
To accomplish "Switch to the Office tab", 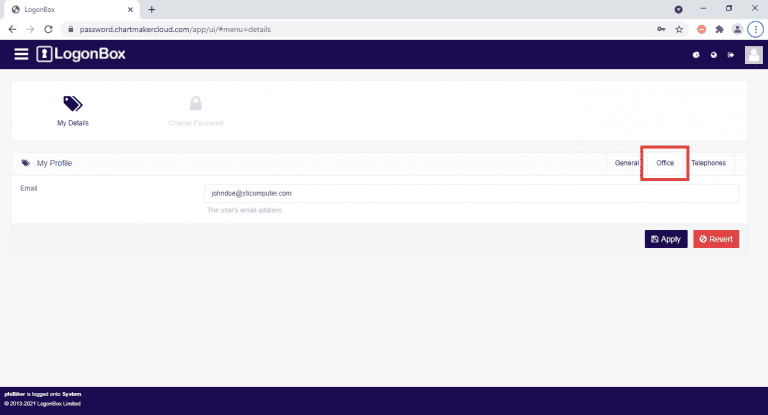I will (665, 163).
